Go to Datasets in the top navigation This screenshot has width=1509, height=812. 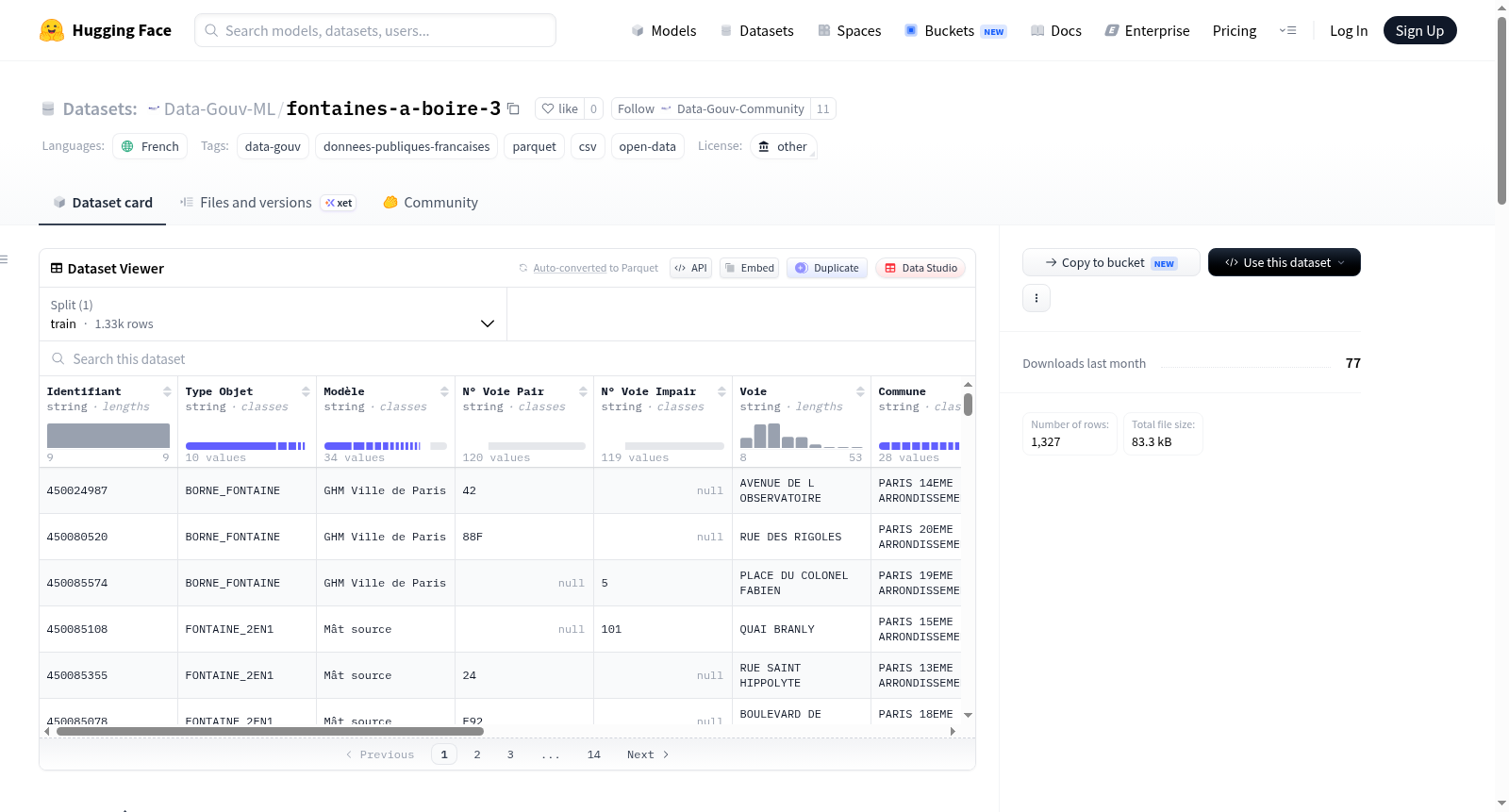pos(756,30)
